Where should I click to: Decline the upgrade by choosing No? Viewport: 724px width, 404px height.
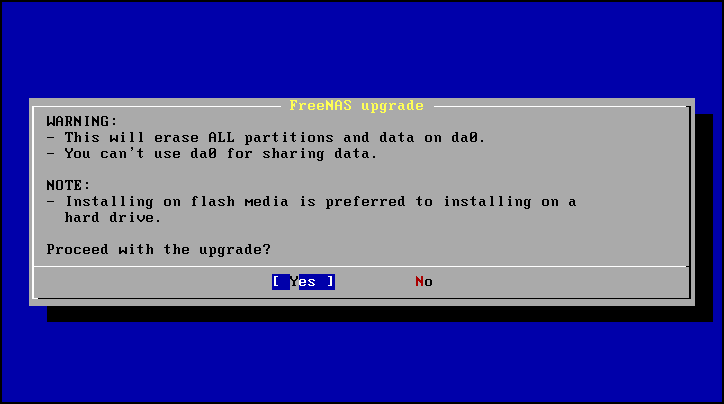[424, 282]
